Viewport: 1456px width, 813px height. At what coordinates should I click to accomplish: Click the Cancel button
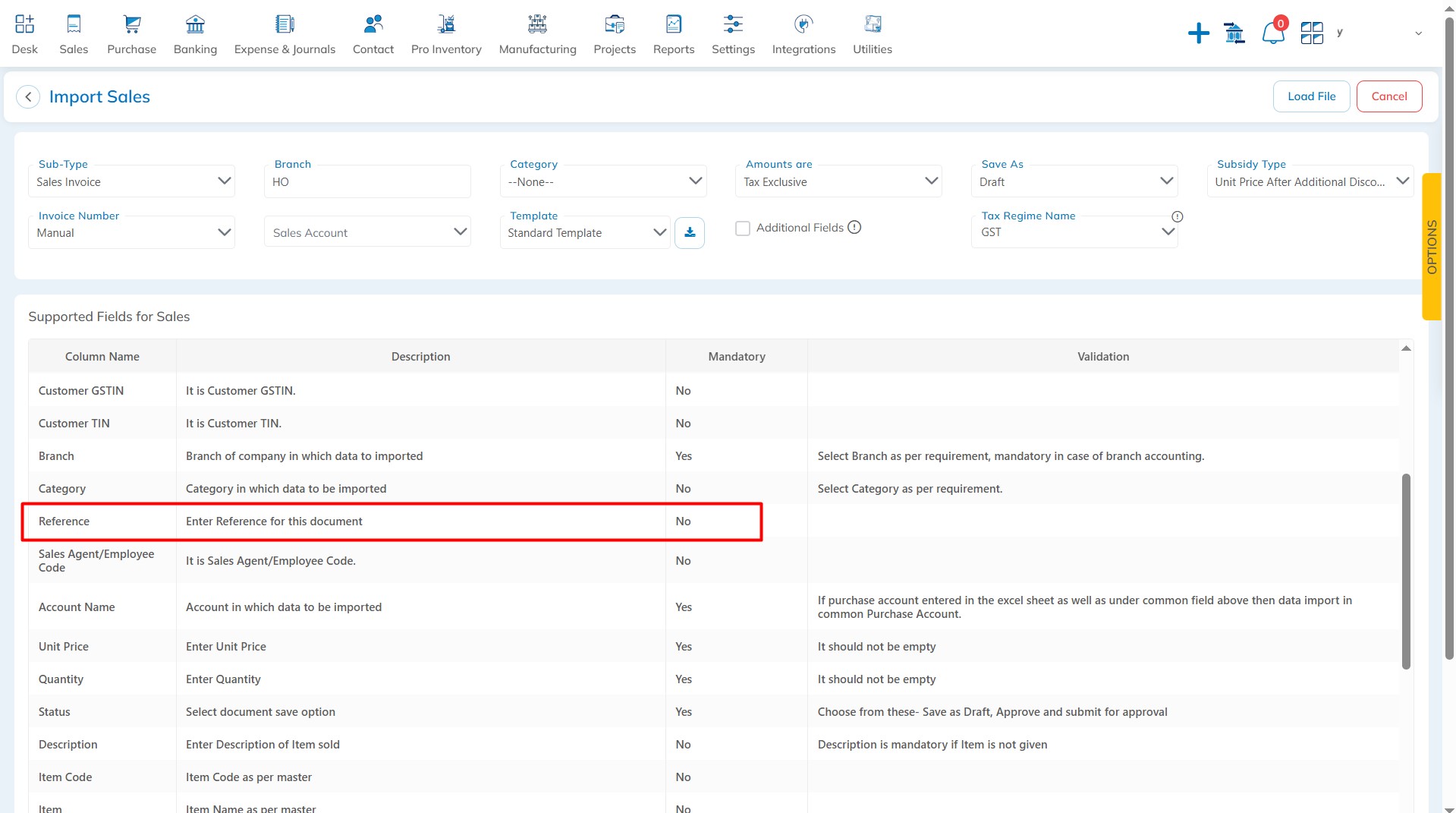pos(1388,96)
